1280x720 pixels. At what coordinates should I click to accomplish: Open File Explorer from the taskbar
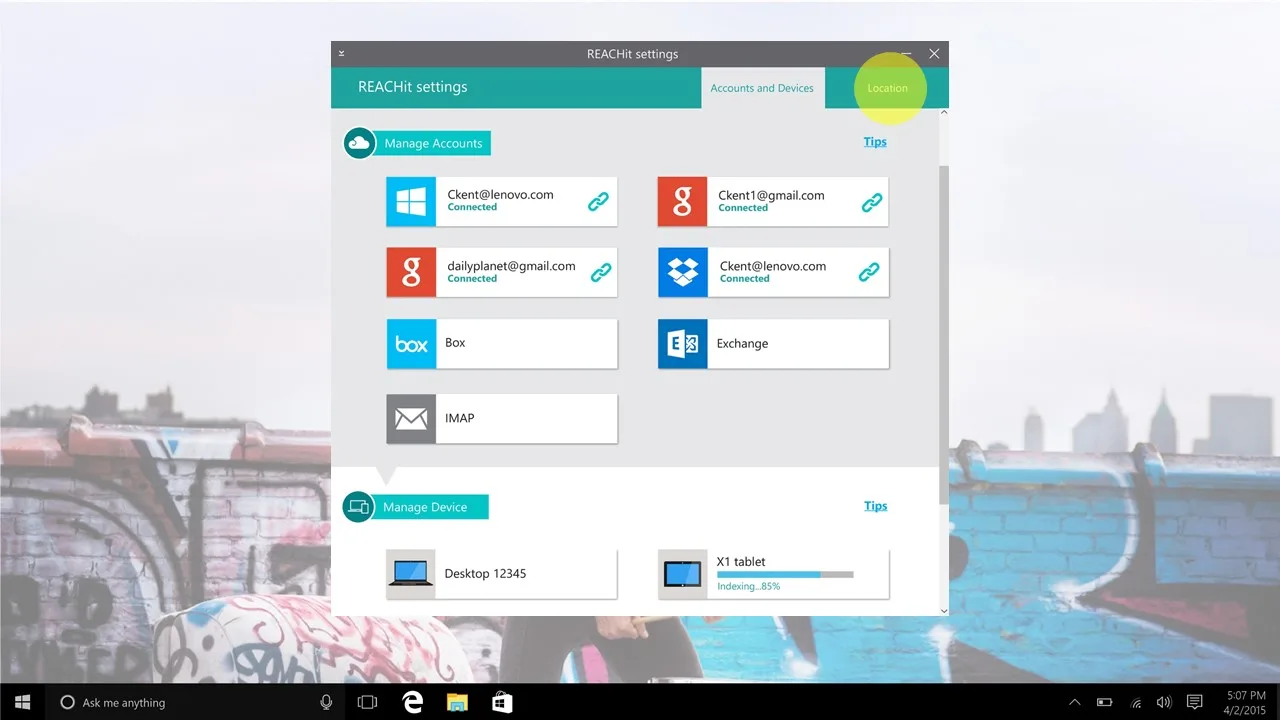tap(457, 702)
